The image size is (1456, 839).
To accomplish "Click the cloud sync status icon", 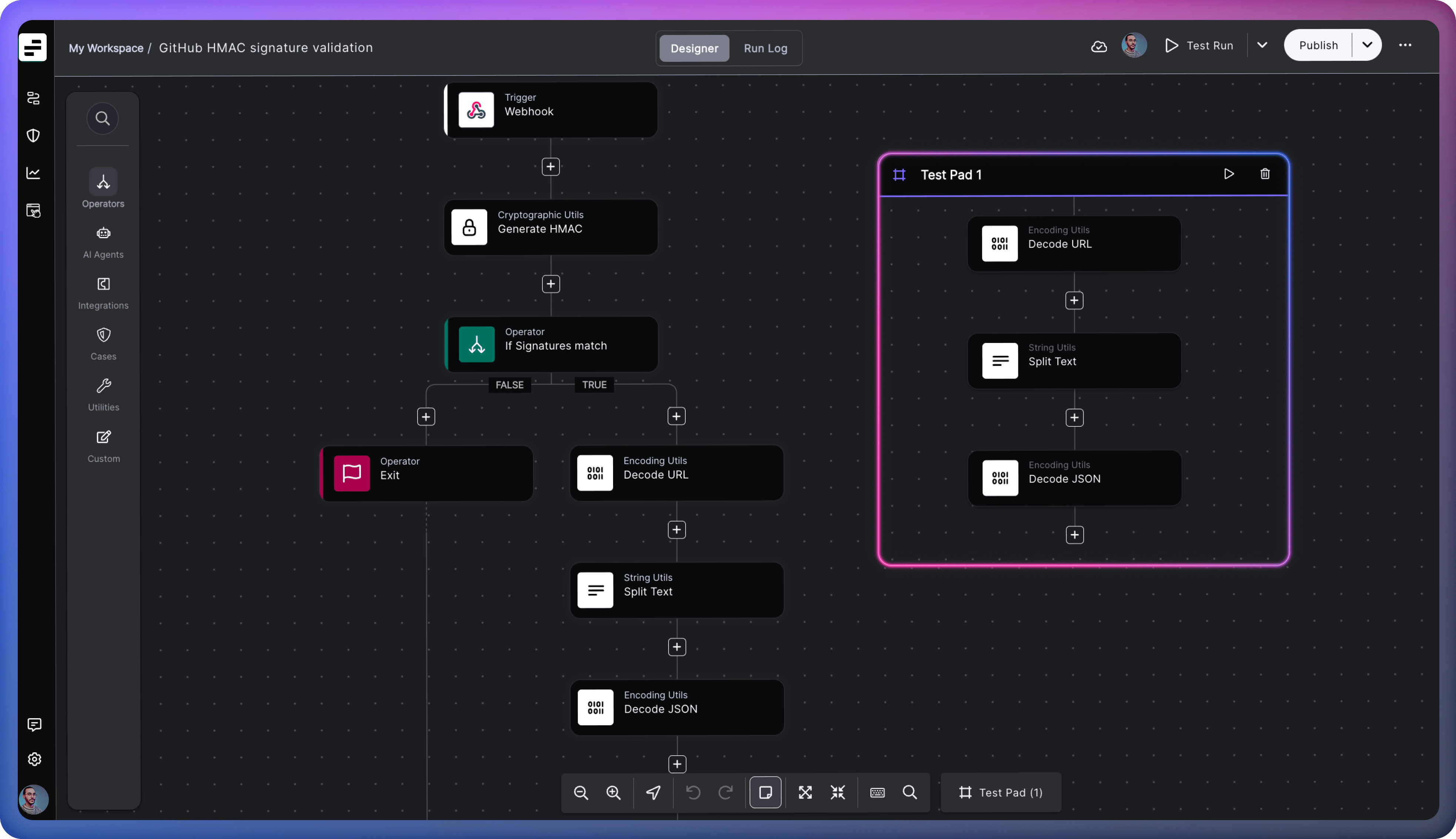I will pos(1098,46).
